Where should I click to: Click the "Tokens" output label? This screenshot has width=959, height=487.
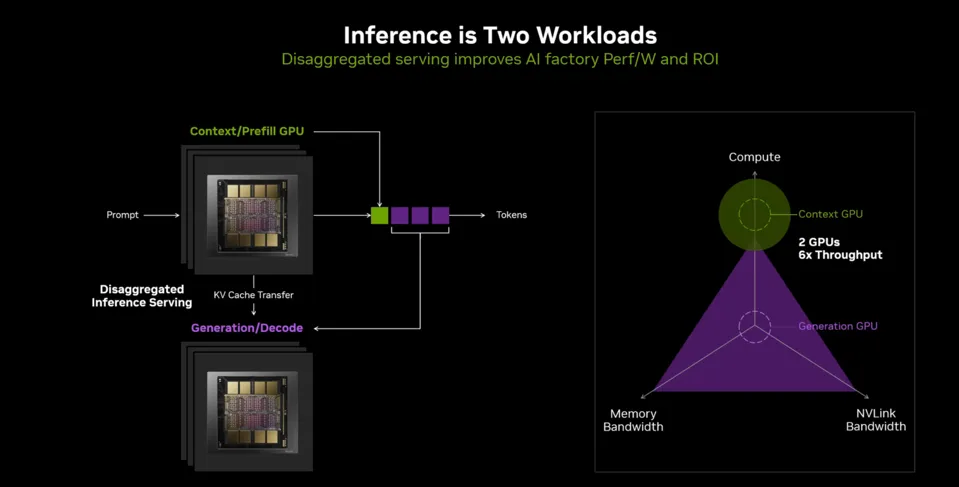click(511, 215)
